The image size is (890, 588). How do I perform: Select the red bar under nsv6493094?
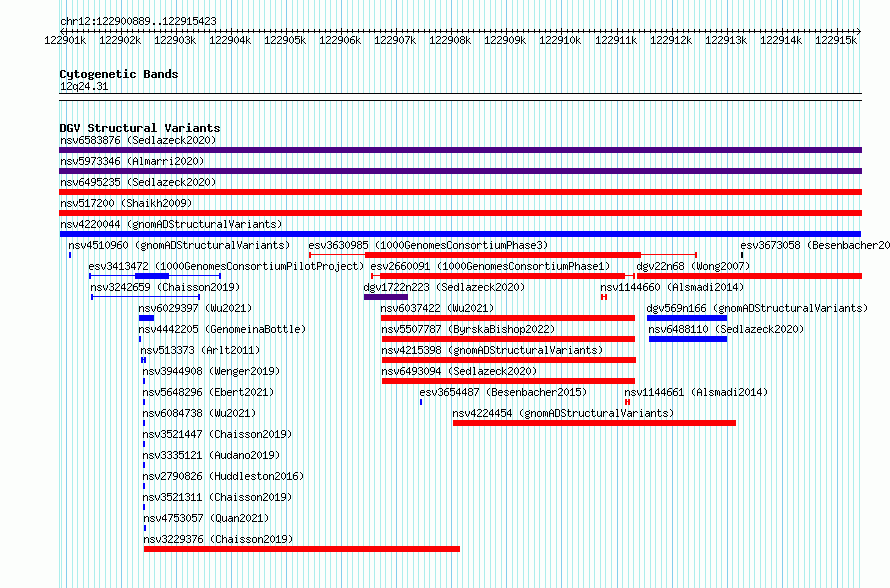coord(509,381)
